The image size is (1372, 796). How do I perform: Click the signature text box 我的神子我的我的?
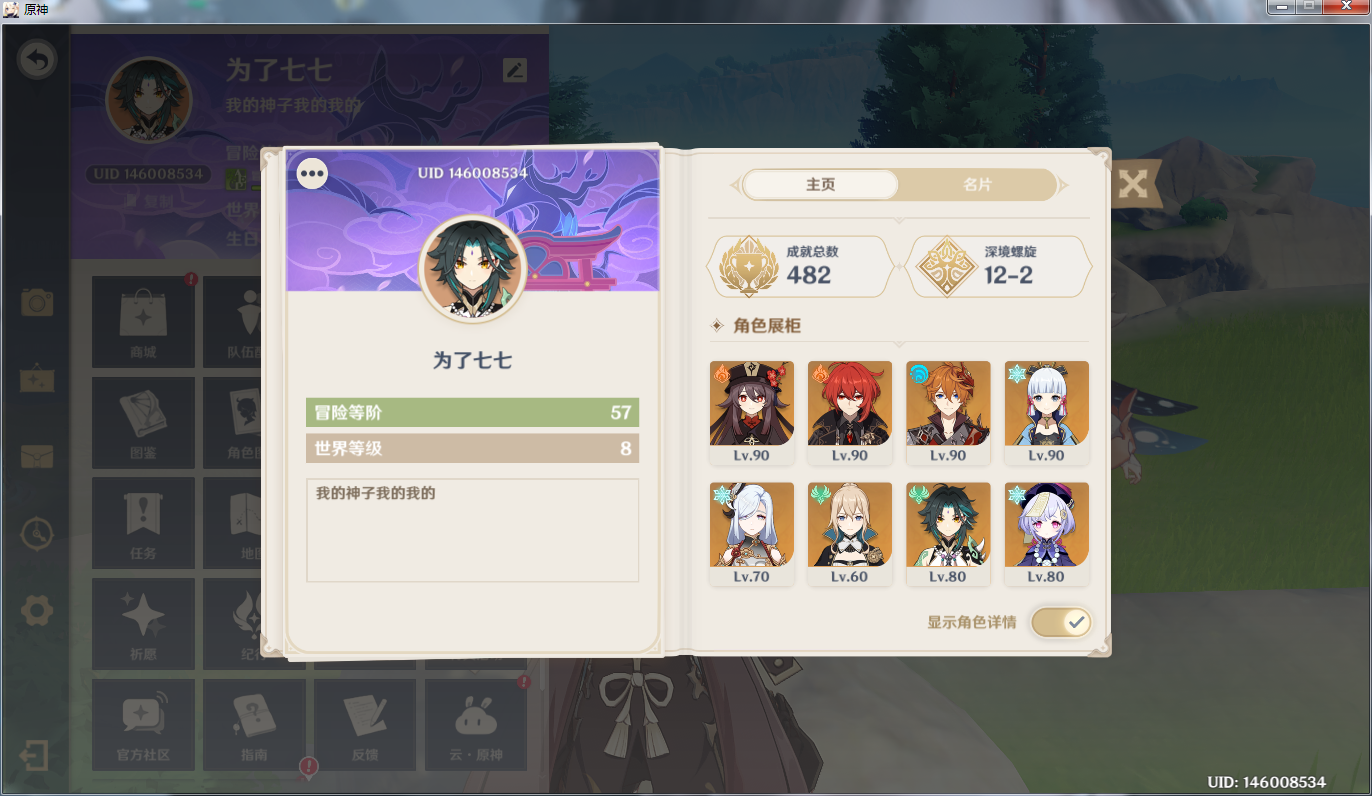472,530
